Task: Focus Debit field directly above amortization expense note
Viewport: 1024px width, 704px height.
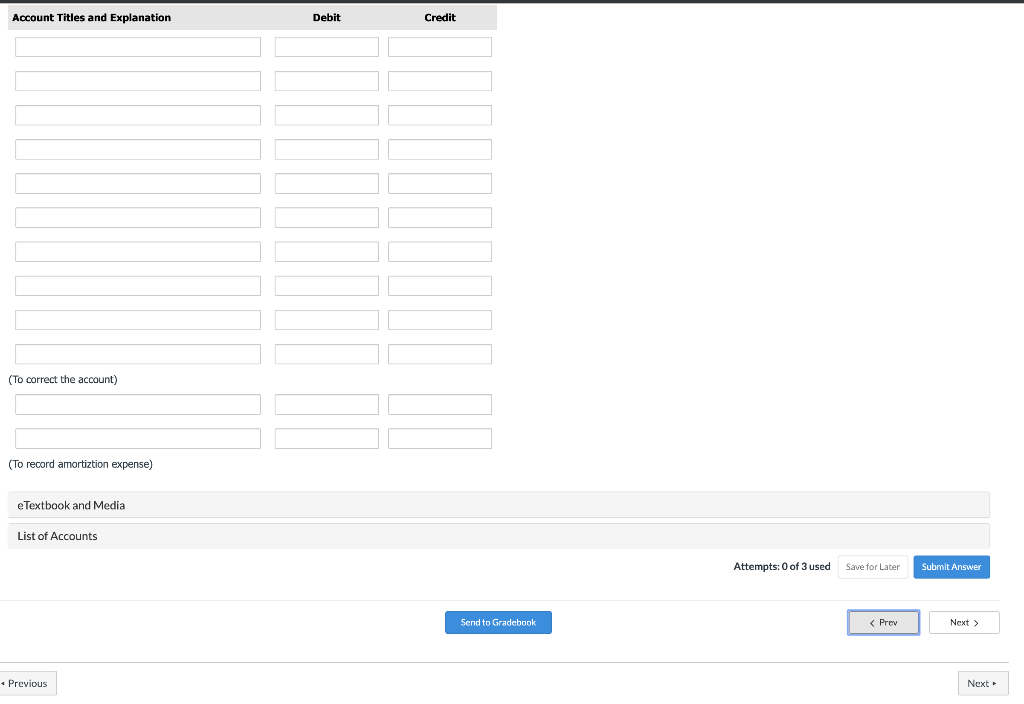Action: (x=327, y=438)
